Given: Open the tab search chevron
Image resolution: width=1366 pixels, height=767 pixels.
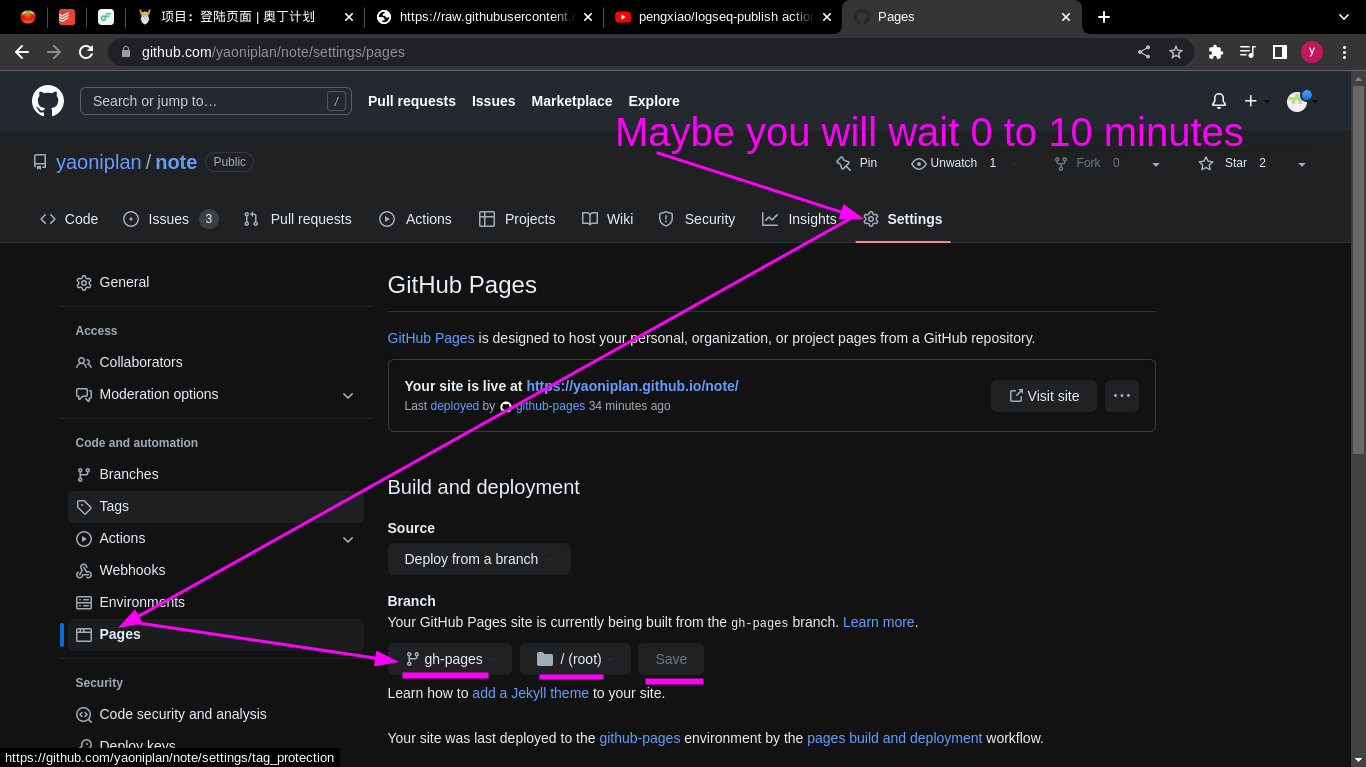Looking at the screenshot, I should [1344, 17].
